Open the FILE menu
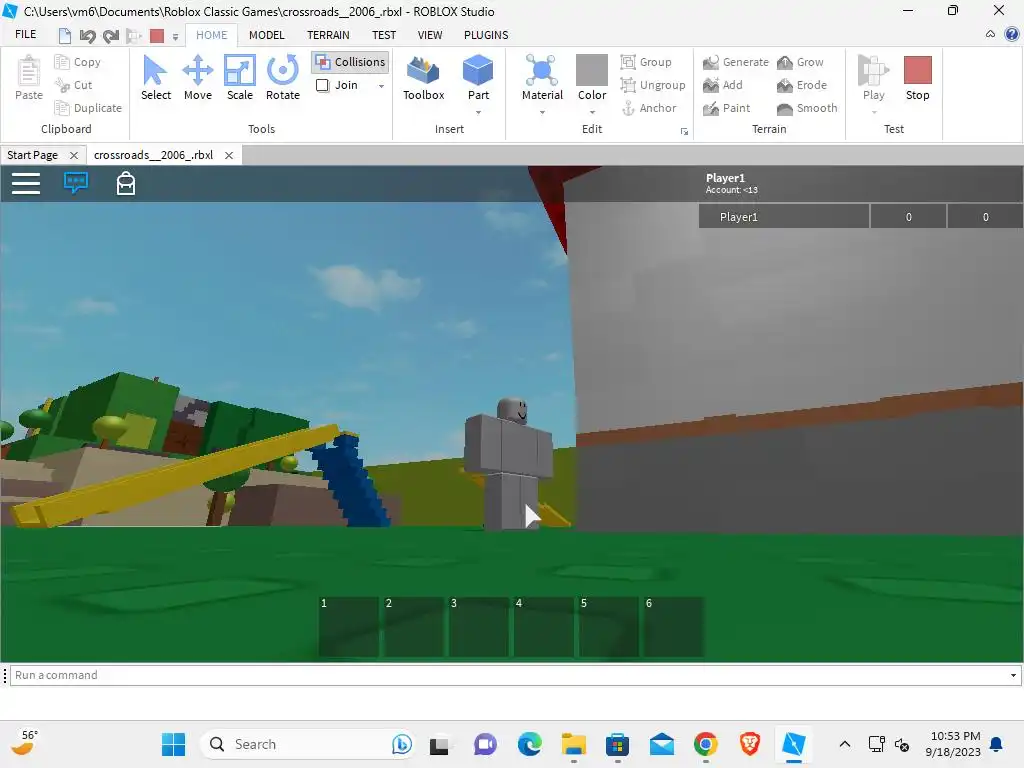Viewport: 1024px width, 768px height. (25, 34)
